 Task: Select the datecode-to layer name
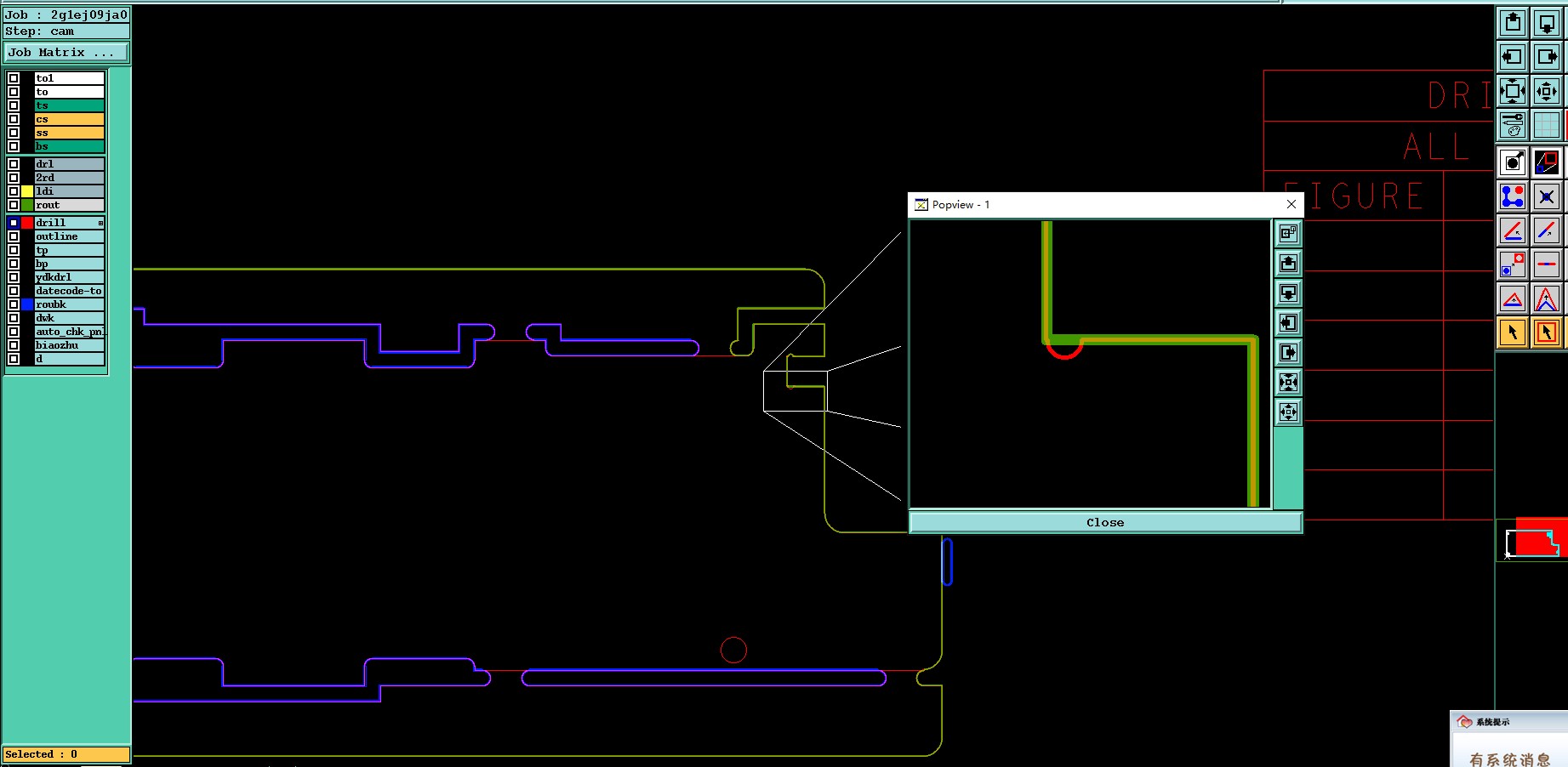tap(69, 291)
